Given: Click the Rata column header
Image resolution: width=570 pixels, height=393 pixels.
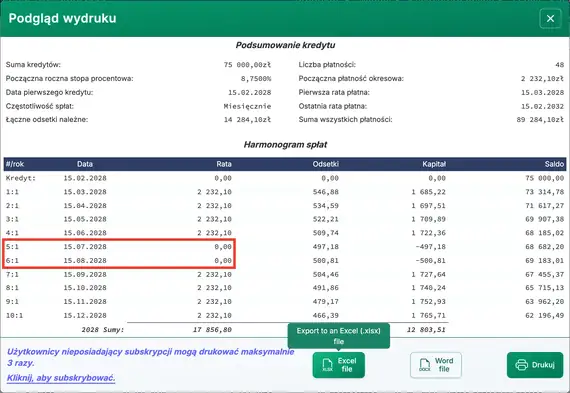Looking at the screenshot, I should click(x=224, y=164).
